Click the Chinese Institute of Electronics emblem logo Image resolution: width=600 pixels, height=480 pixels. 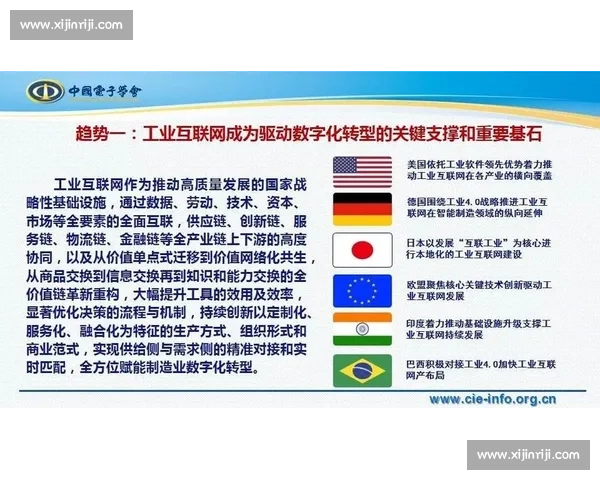pyautogui.click(x=45, y=91)
